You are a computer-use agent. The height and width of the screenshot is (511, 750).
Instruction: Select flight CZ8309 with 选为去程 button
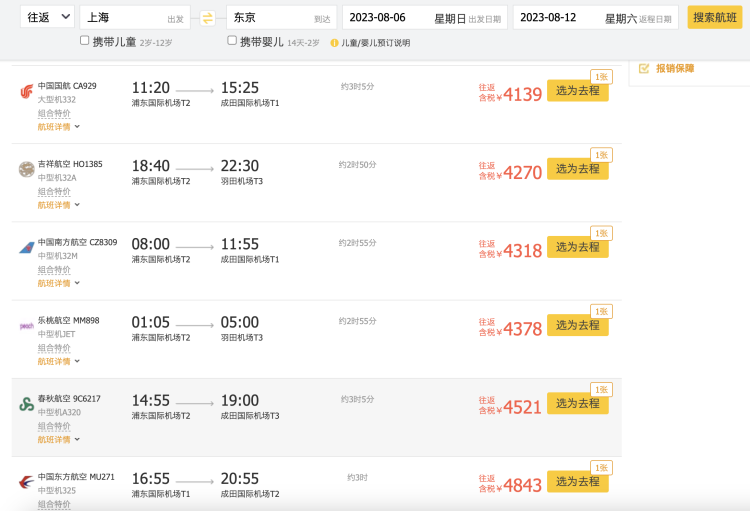pos(577,247)
